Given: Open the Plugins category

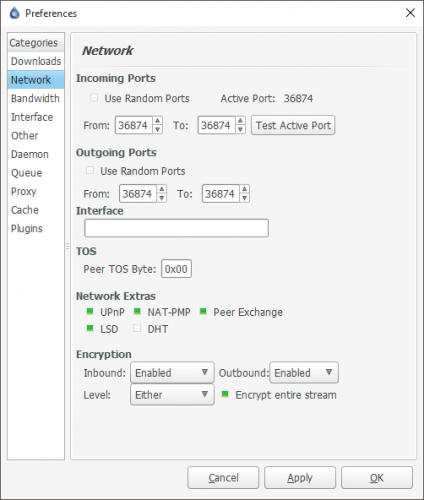Looking at the screenshot, I should click(36, 229).
